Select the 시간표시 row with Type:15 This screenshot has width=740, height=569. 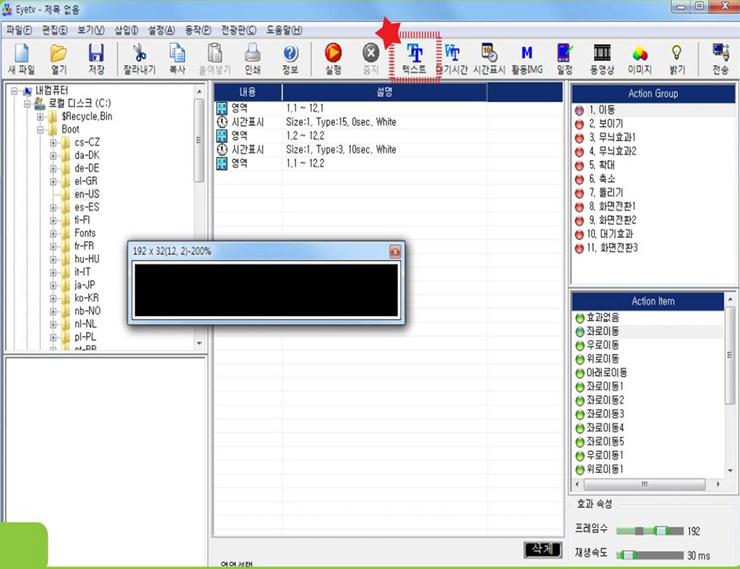click(388, 122)
